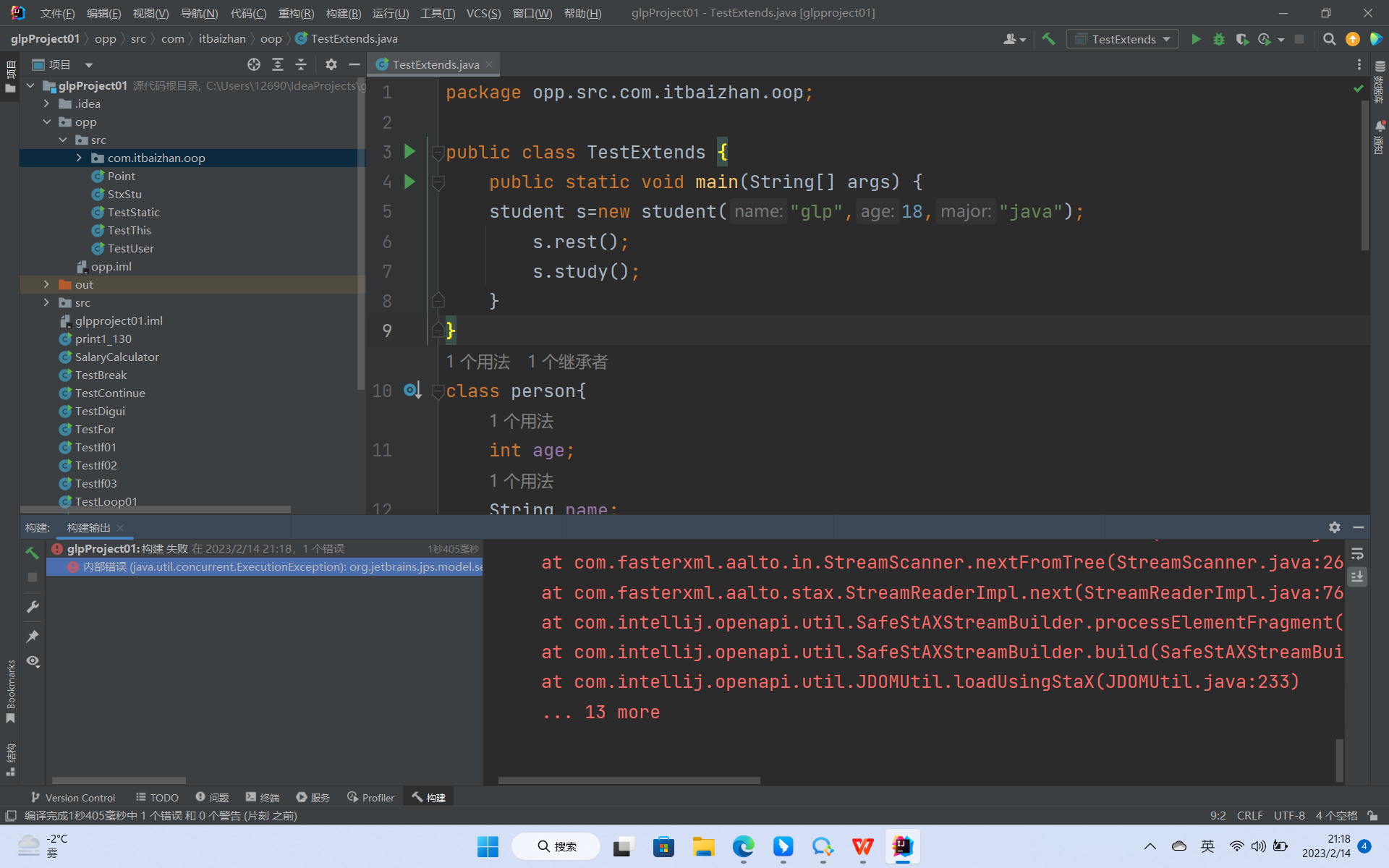The width and height of the screenshot is (1389, 868).
Task: Click the project tree horizontal scrollbar
Action: click(156, 509)
